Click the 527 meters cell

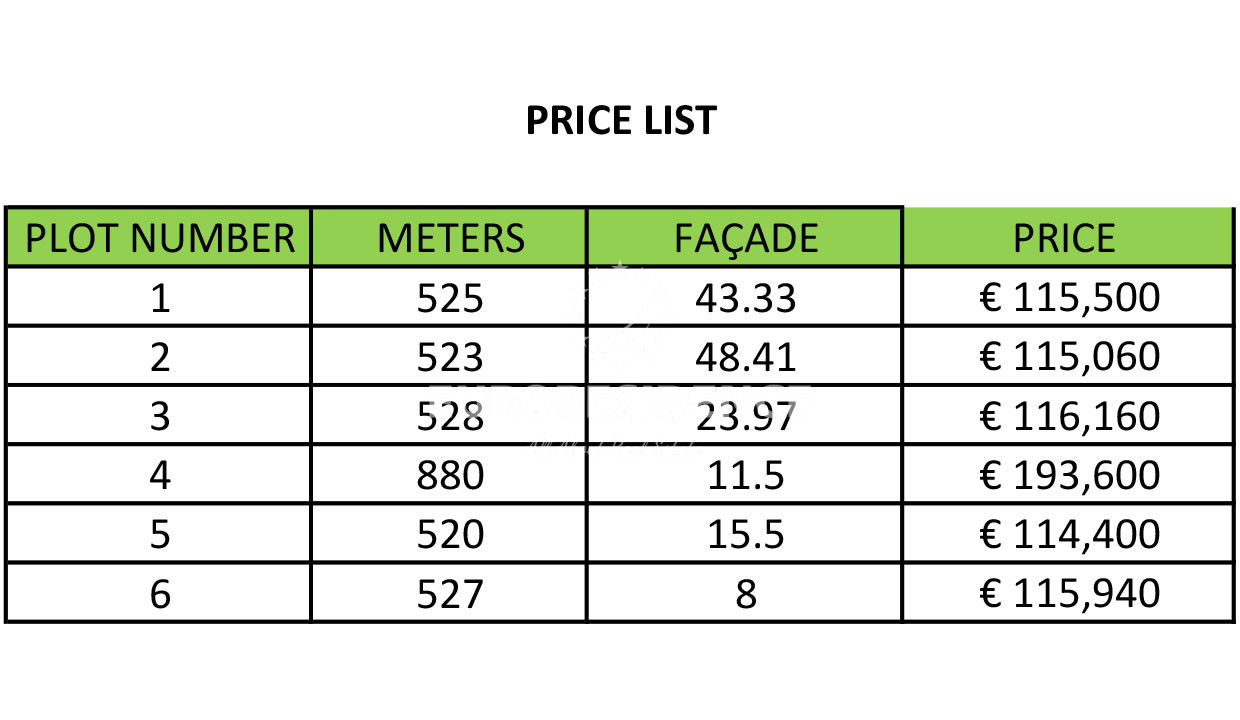[x=450, y=592]
